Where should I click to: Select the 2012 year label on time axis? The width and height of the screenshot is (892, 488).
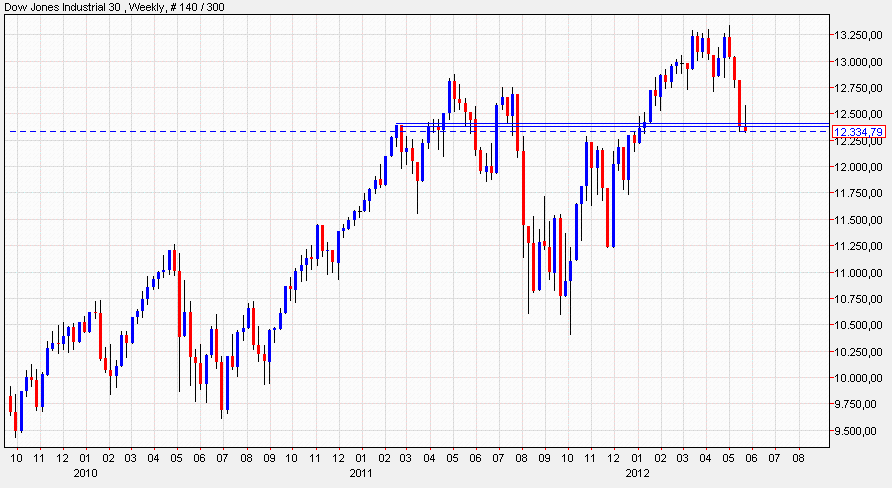(x=637, y=471)
